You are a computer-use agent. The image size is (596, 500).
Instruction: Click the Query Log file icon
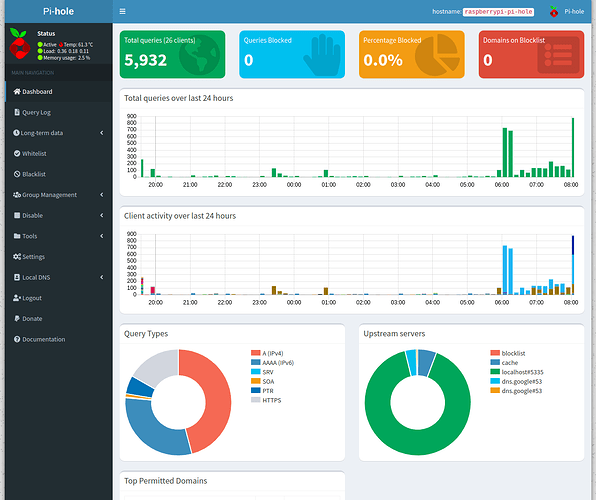coord(17,112)
